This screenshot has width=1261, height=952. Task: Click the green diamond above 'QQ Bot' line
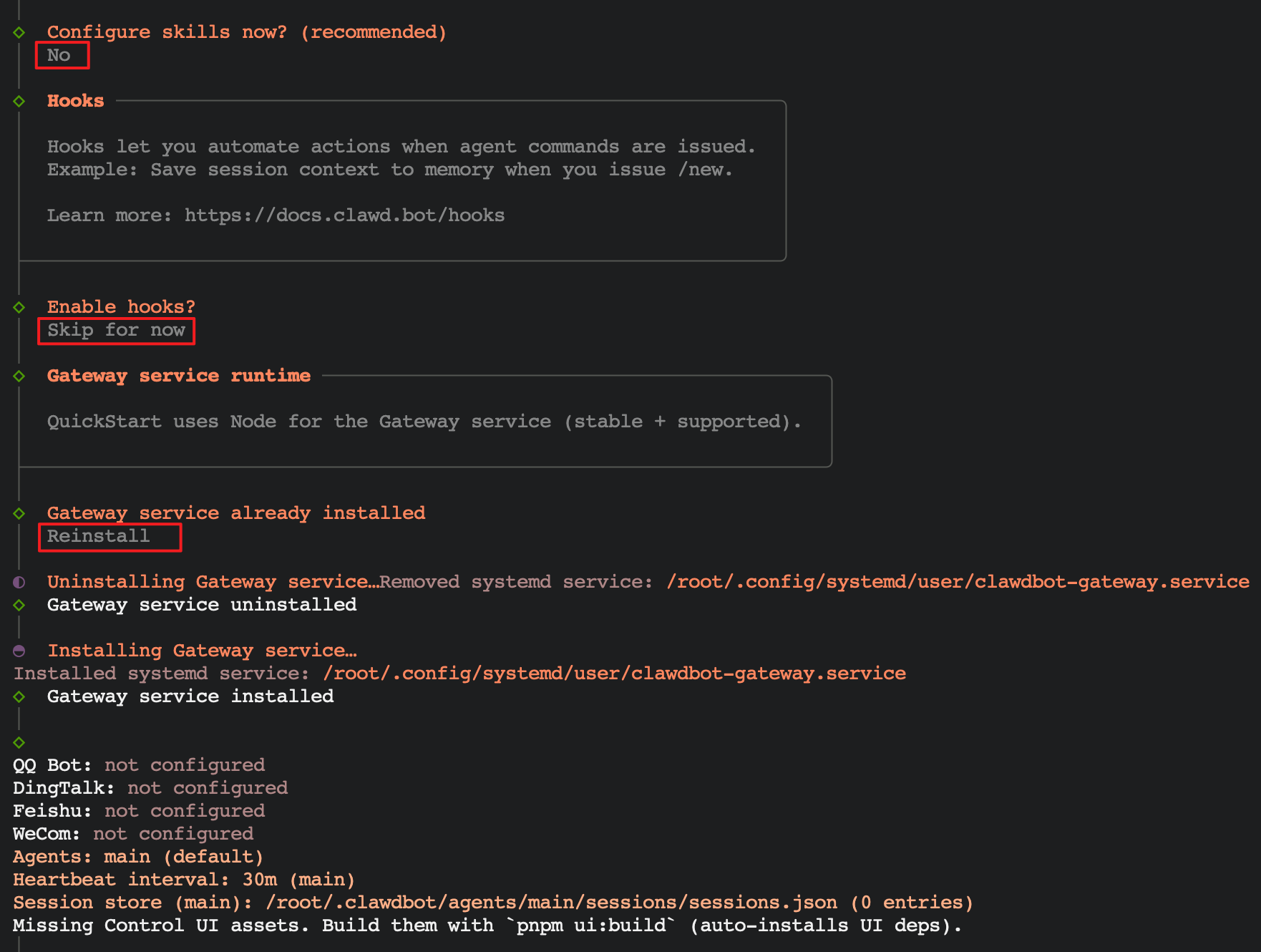[19, 742]
